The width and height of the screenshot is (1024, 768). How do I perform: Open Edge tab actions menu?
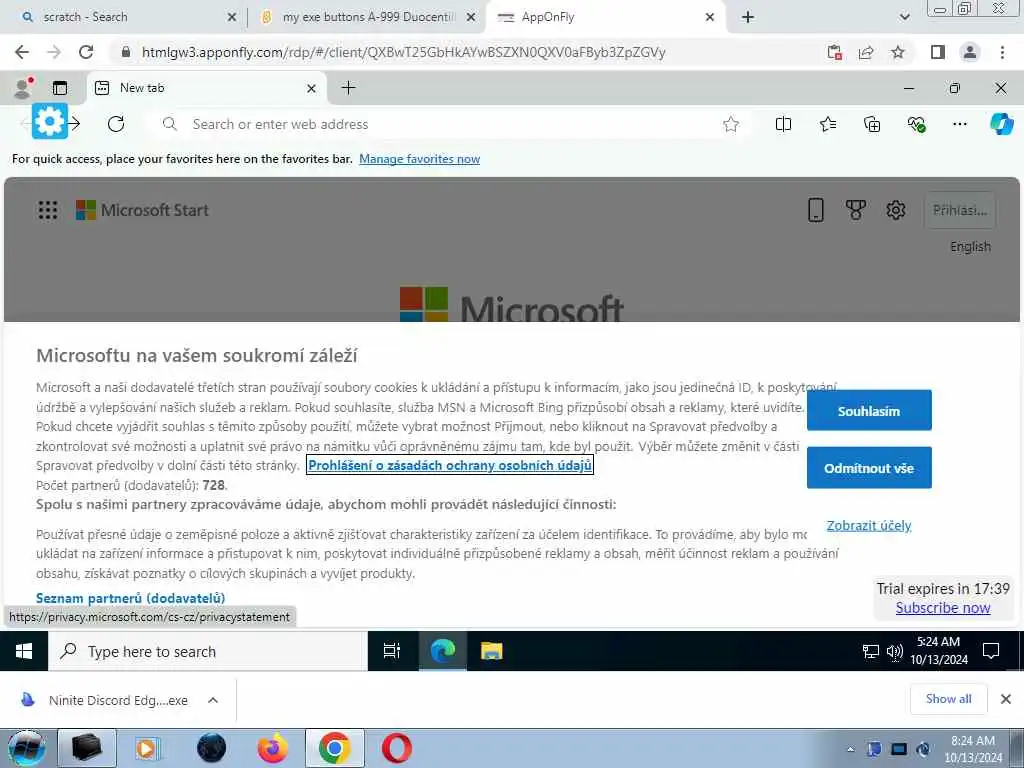[x=60, y=88]
